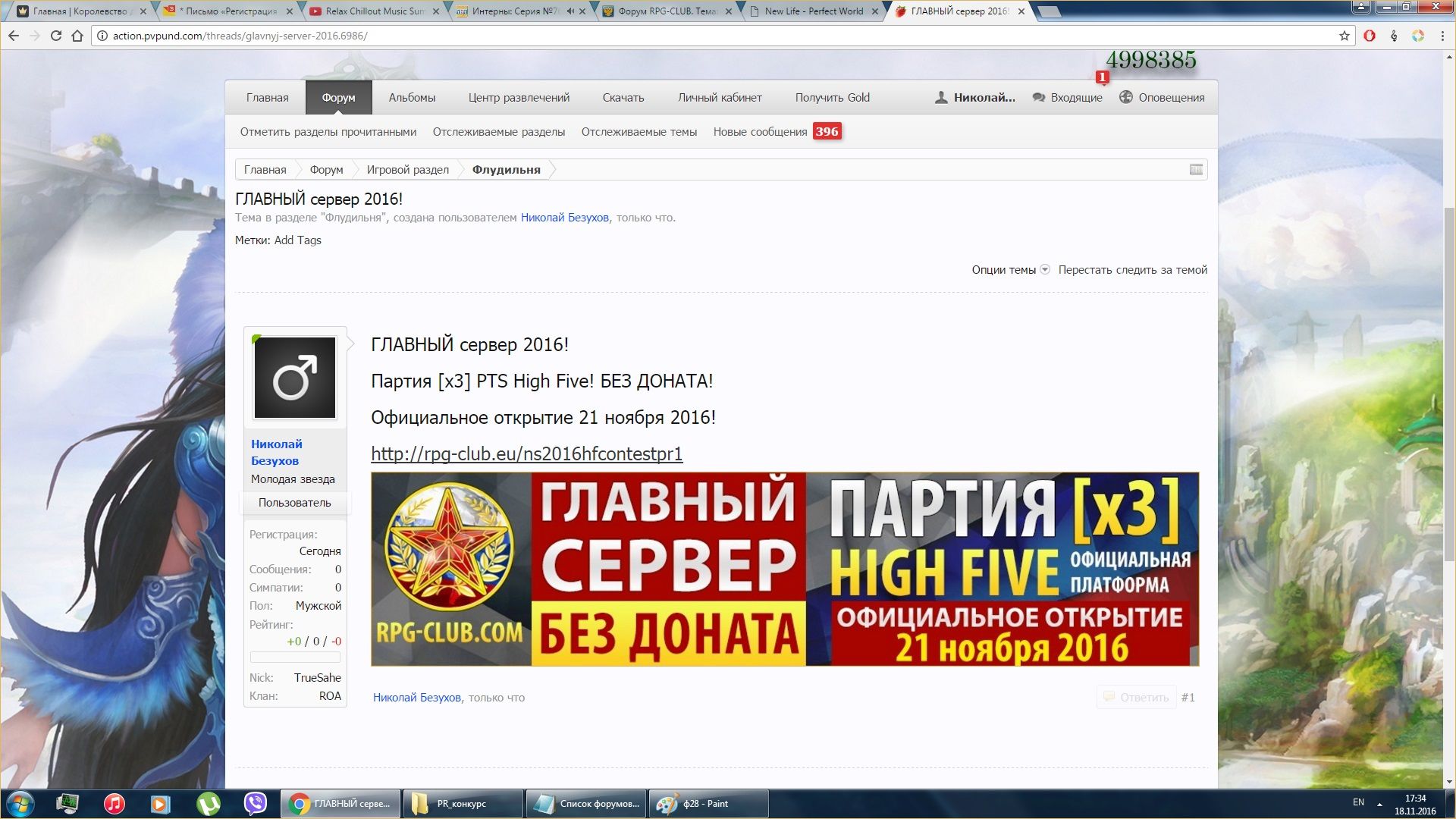Open the 'Получить Gold' tab

833,98
